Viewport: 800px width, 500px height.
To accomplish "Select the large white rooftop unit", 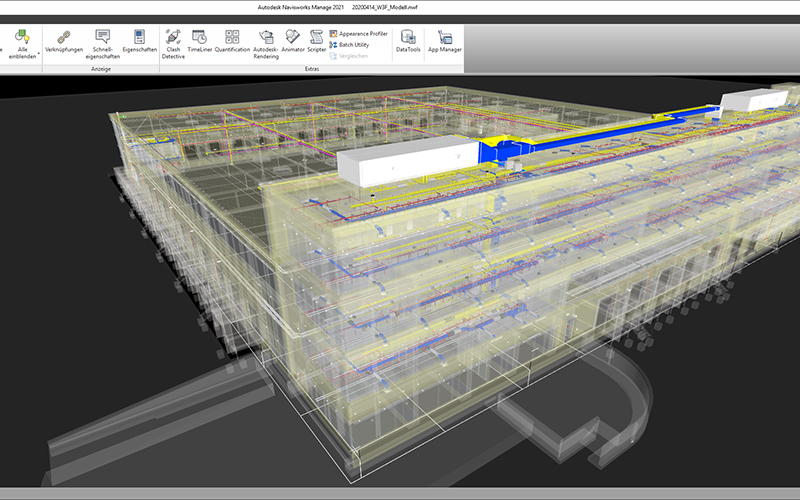I will pyautogui.click(x=407, y=160).
